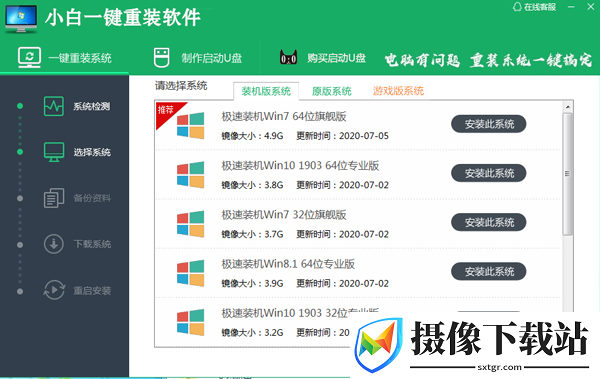Click the 小白一键重装软件 monitor logo
Screen dimensions: 600x379
click(21, 19)
